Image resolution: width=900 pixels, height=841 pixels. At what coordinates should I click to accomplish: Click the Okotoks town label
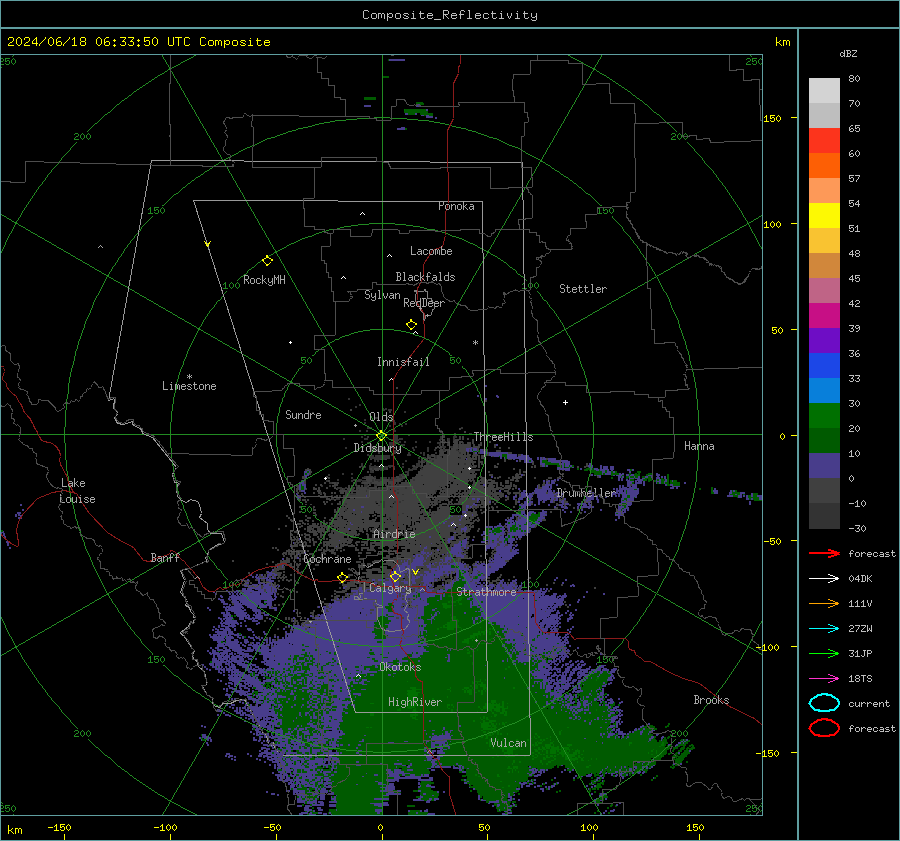click(x=400, y=667)
